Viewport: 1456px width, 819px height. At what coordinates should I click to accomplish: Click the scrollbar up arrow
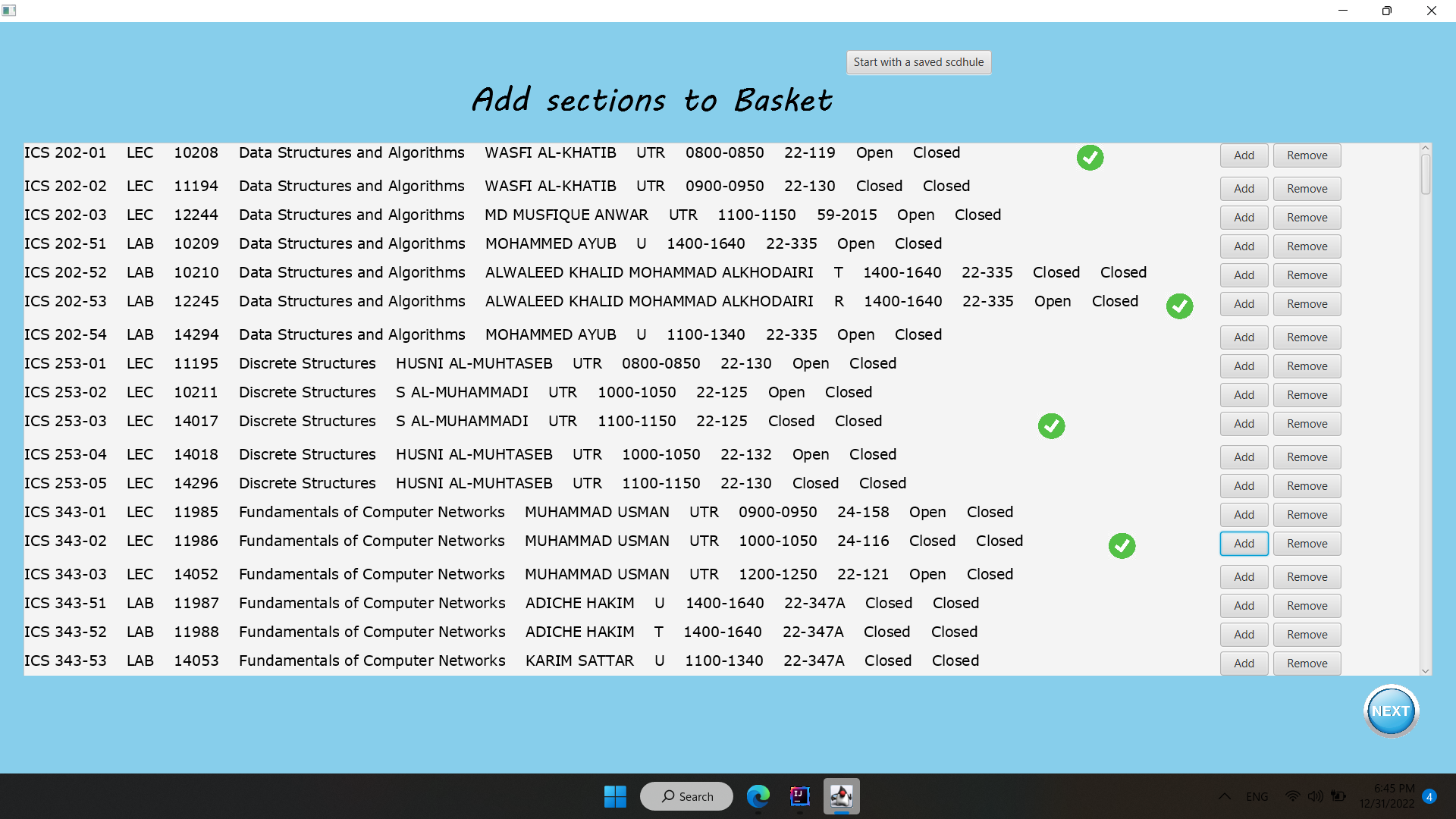(1426, 147)
